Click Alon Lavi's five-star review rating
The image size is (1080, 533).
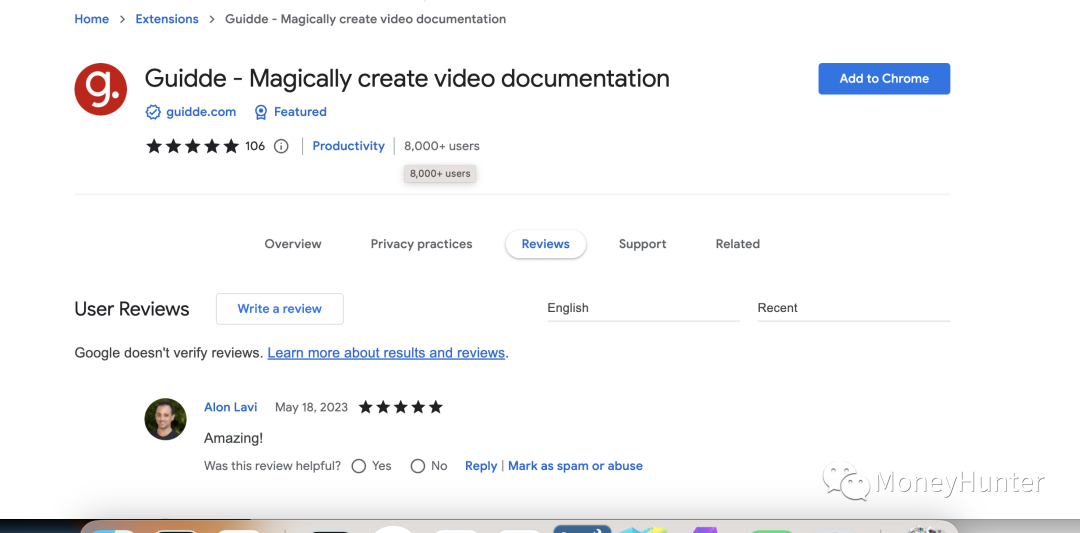400,407
